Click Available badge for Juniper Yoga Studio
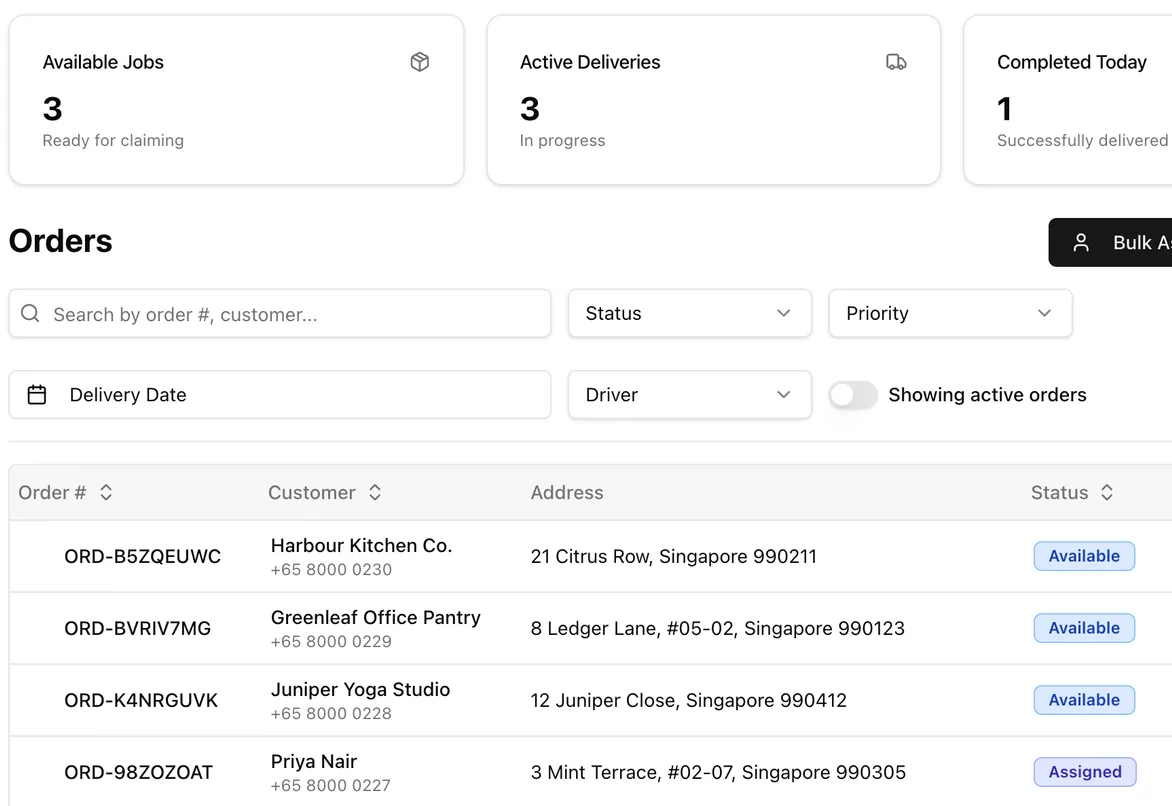This screenshot has width=1172, height=806. (x=1084, y=700)
